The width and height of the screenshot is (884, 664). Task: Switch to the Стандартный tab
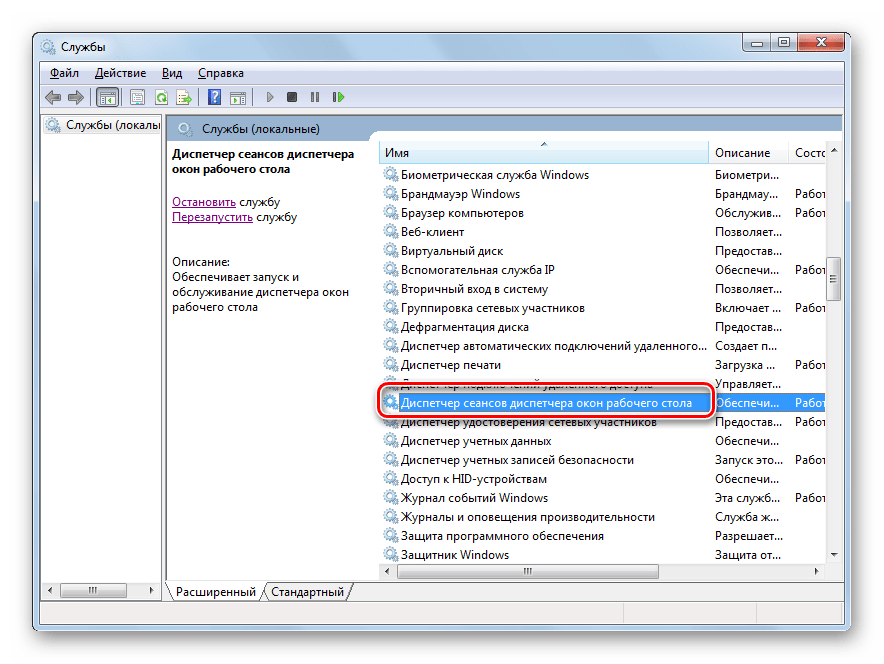307,592
